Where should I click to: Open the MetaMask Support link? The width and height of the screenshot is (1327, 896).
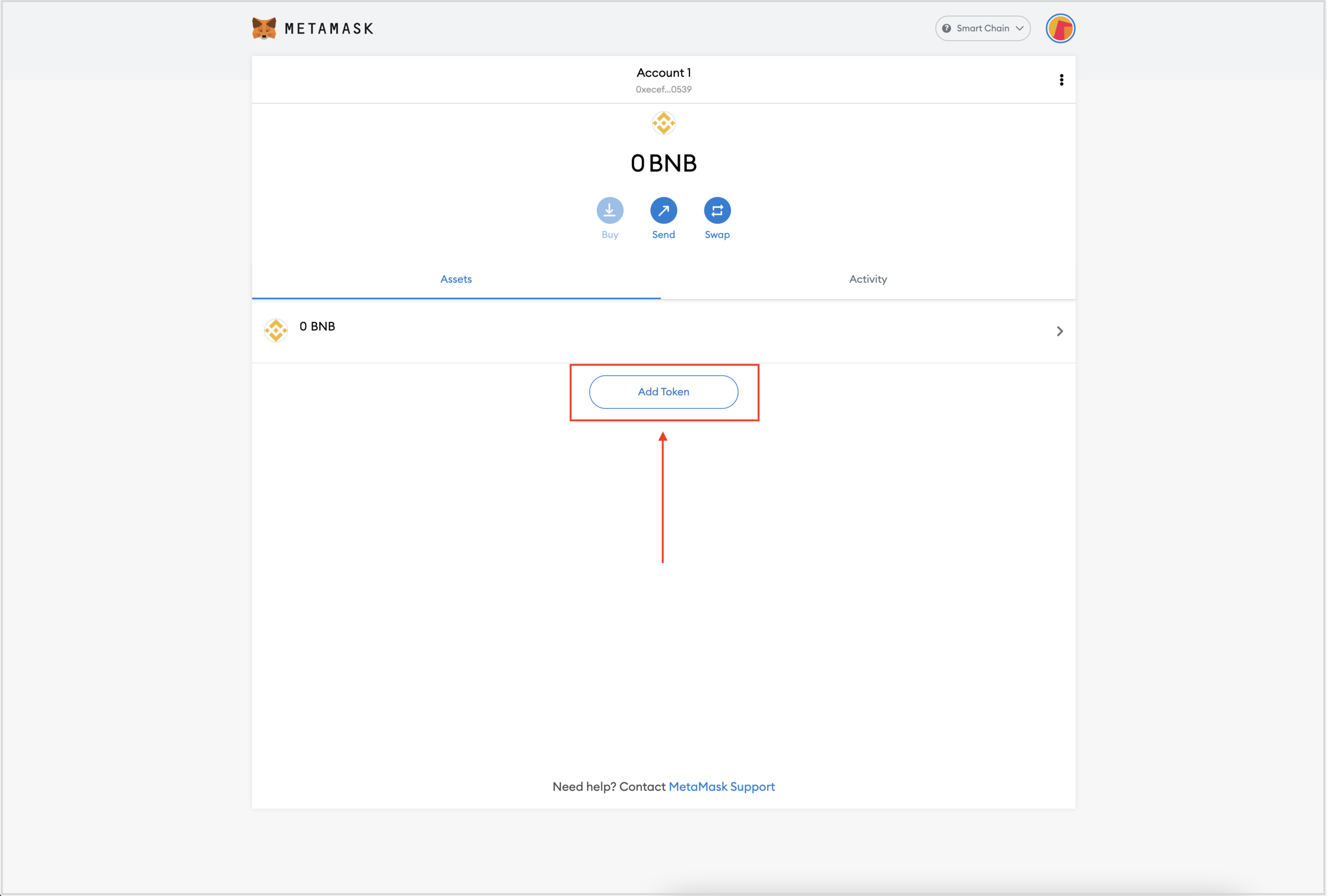pos(722,786)
